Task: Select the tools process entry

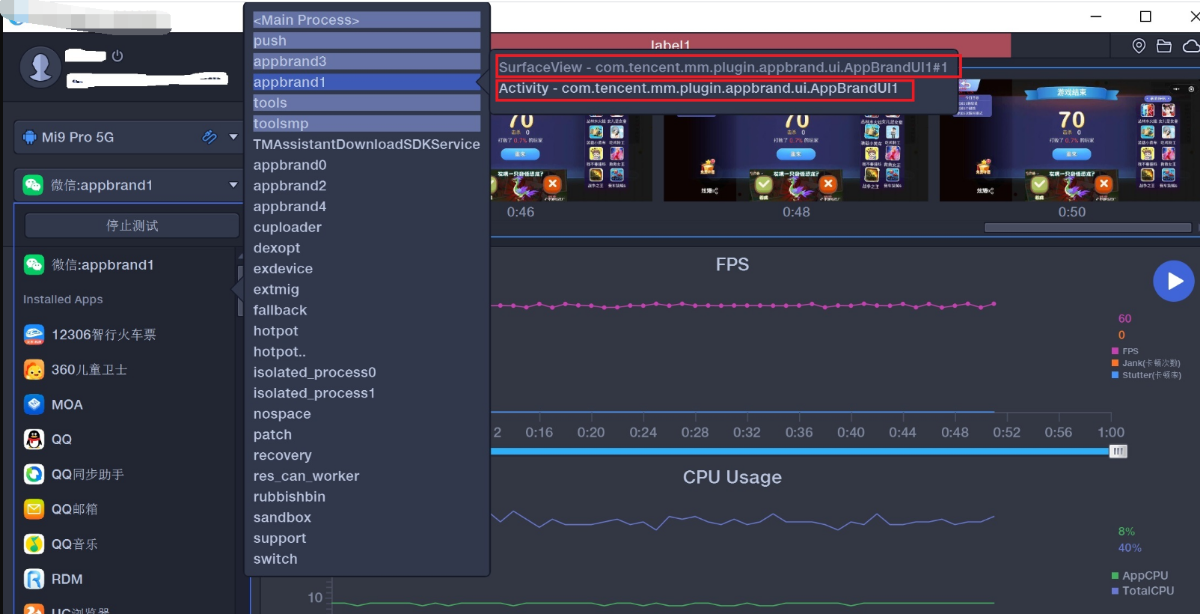Action: (367, 103)
